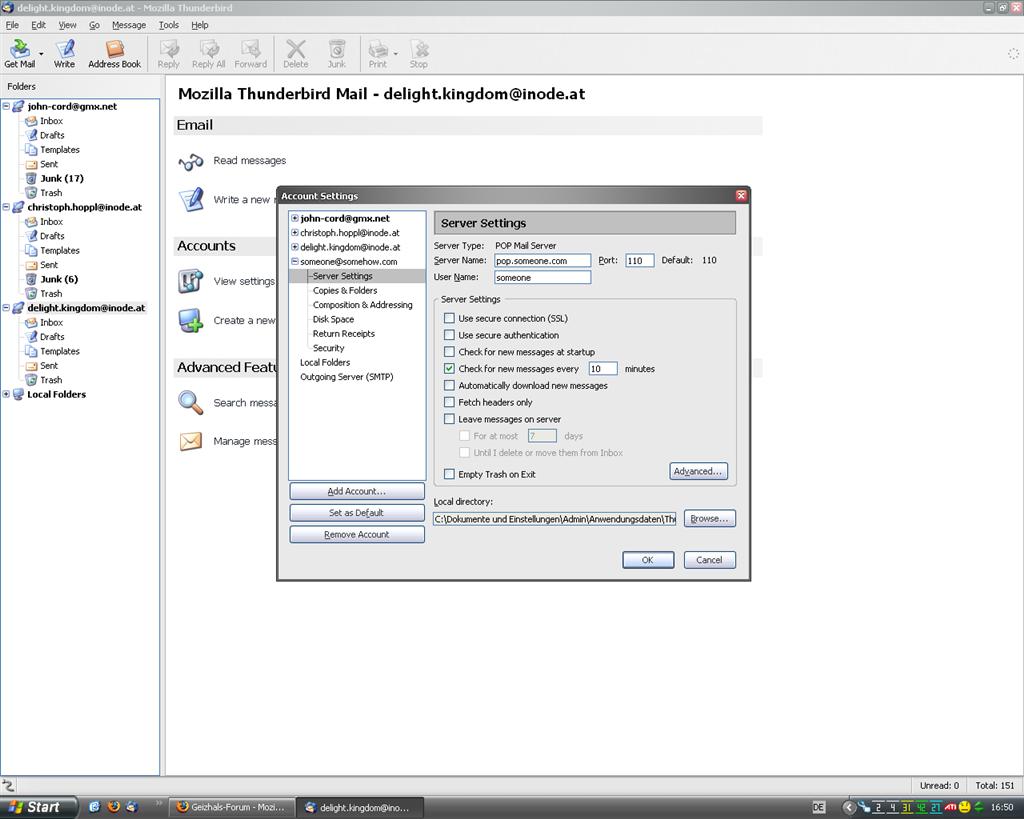Open the Message menu
1024x819 pixels.
point(129,25)
